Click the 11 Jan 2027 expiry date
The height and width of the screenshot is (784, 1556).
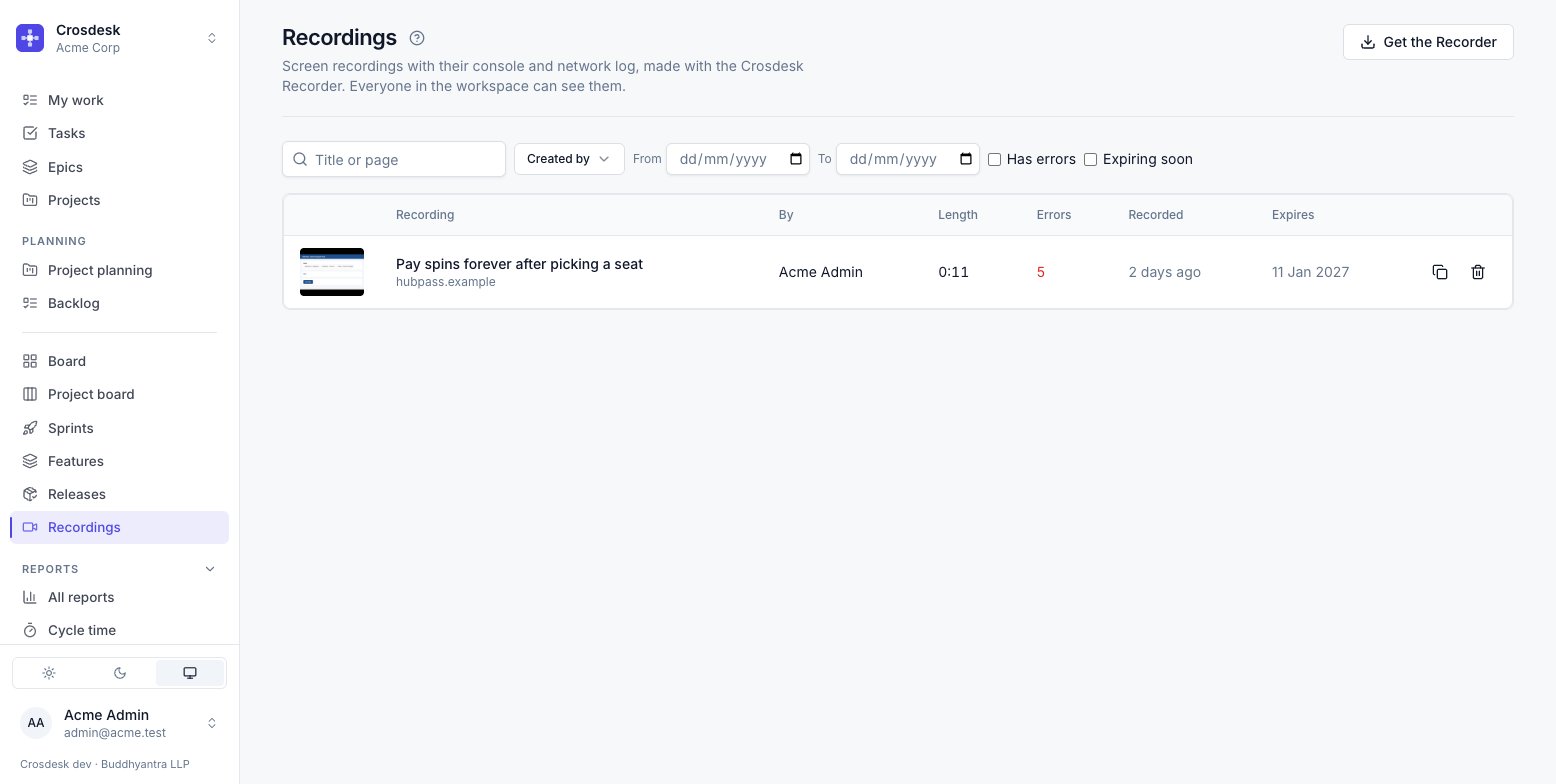click(x=1310, y=272)
